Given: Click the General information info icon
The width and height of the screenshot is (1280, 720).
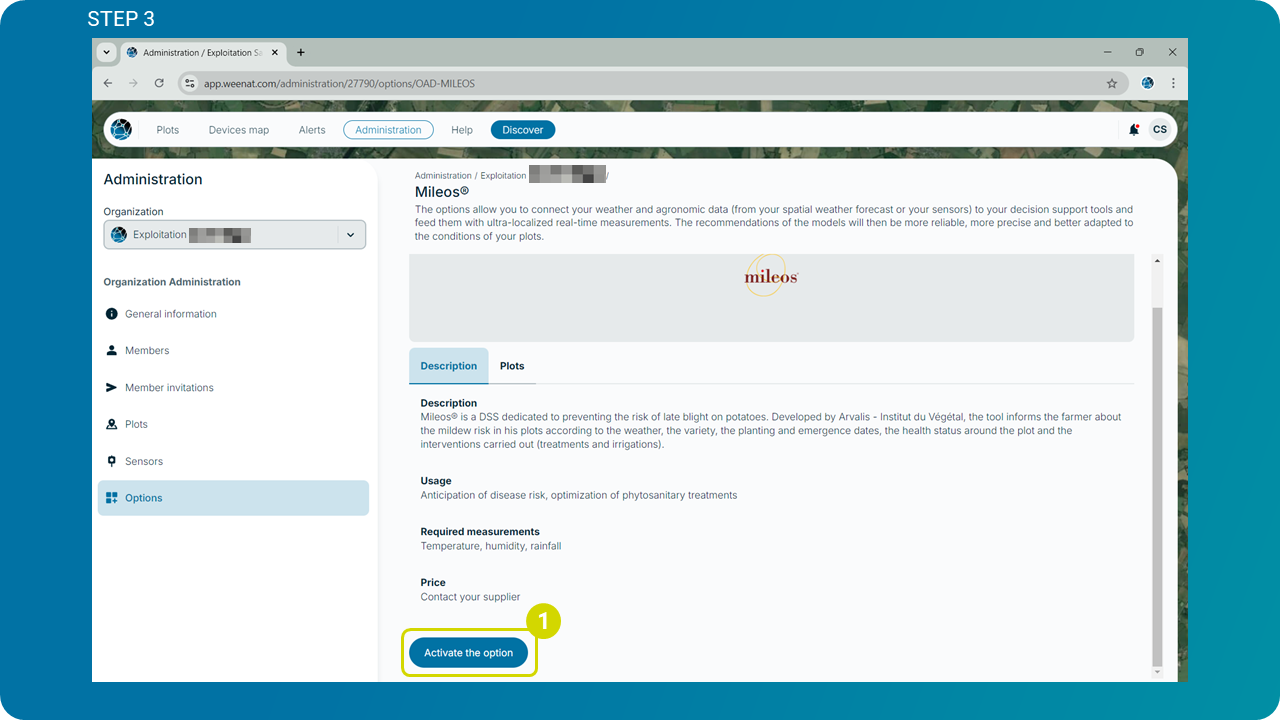Looking at the screenshot, I should tap(112, 314).
